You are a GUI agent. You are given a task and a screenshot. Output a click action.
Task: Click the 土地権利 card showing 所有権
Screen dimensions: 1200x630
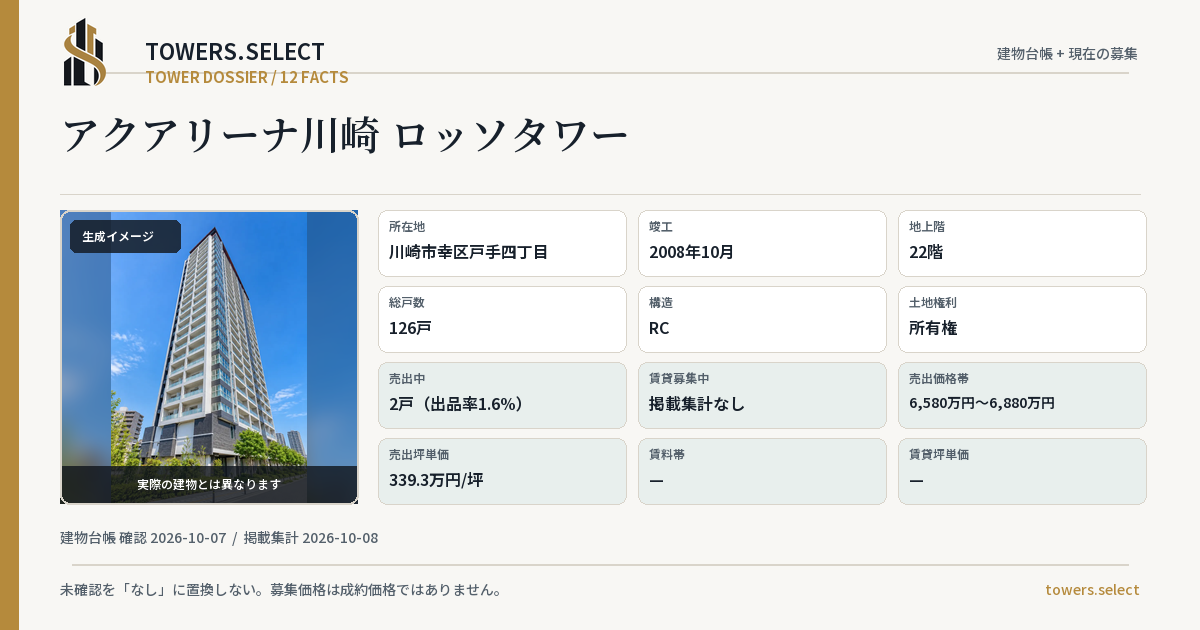pyautogui.click(x=1022, y=319)
